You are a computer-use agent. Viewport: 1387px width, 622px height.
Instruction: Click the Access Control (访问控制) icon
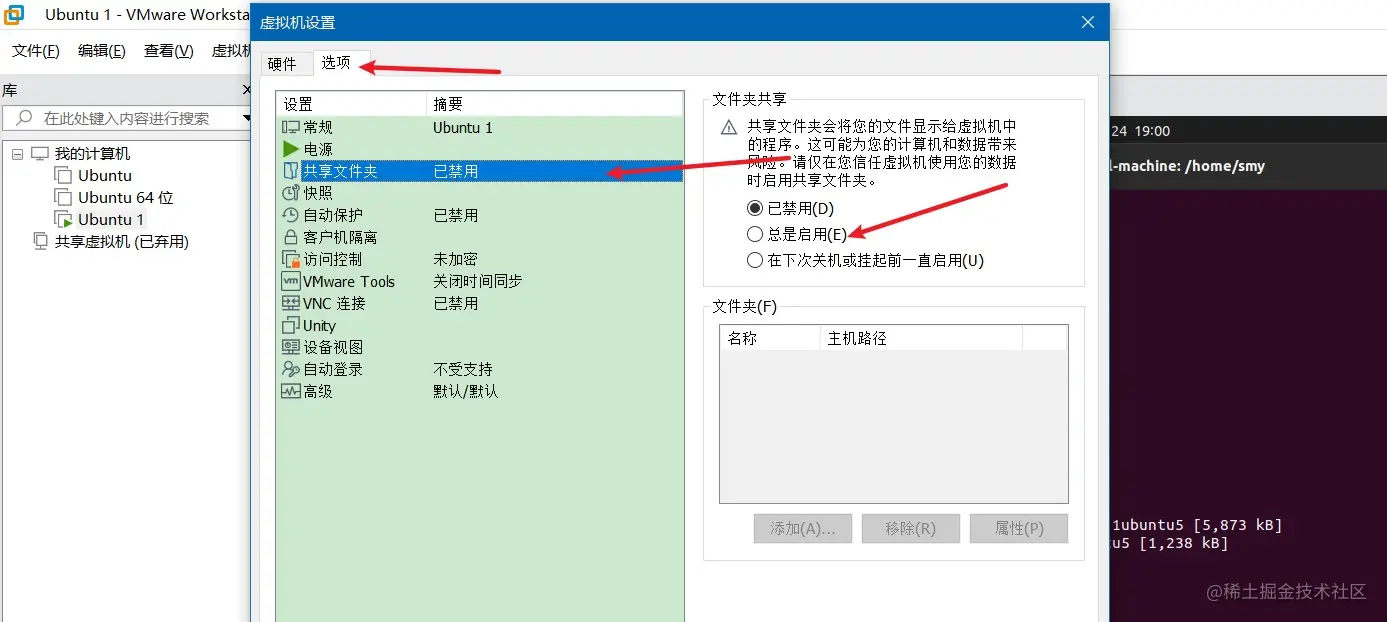pos(291,259)
